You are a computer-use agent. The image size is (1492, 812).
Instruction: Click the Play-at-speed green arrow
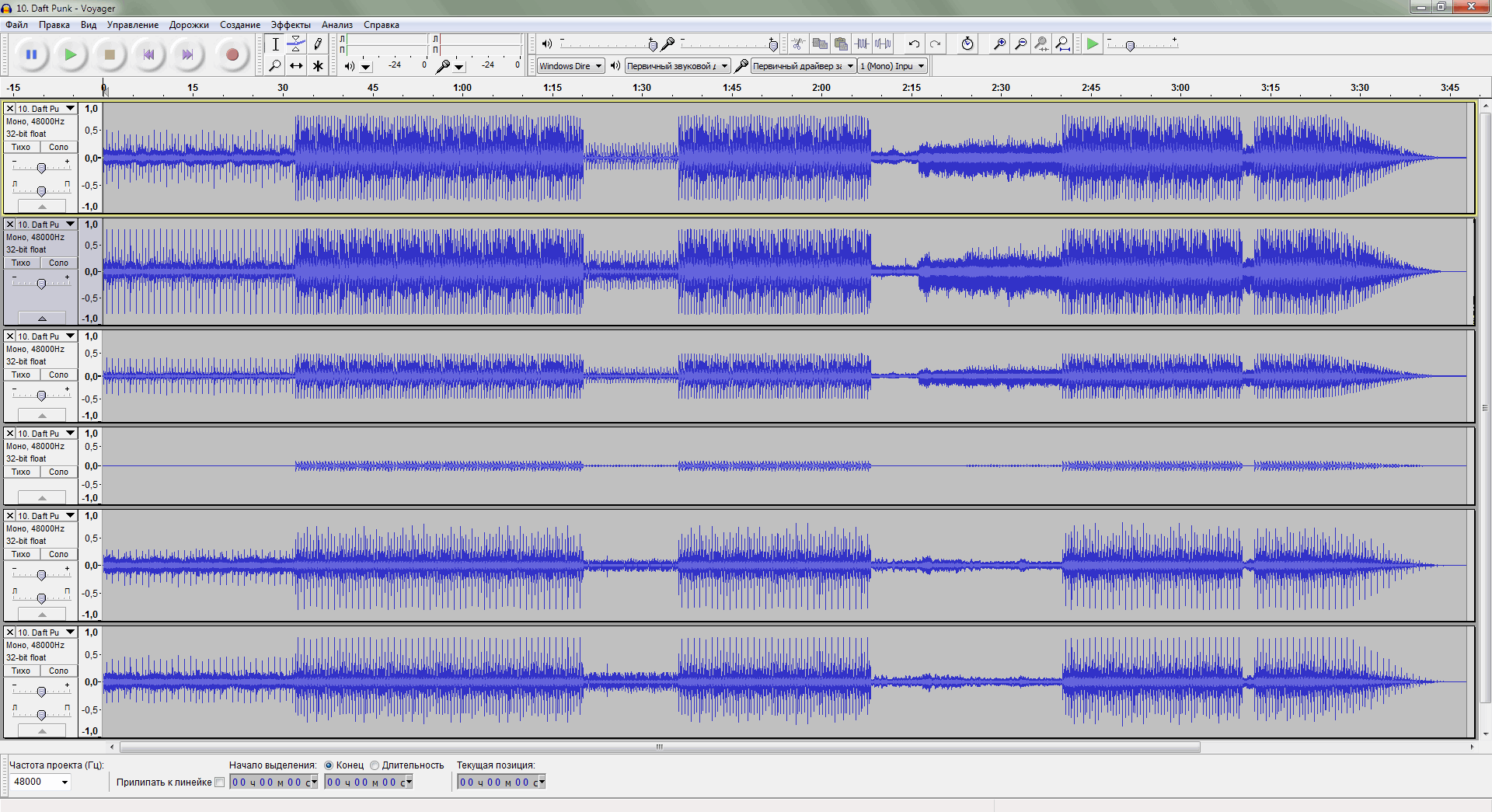1093,44
